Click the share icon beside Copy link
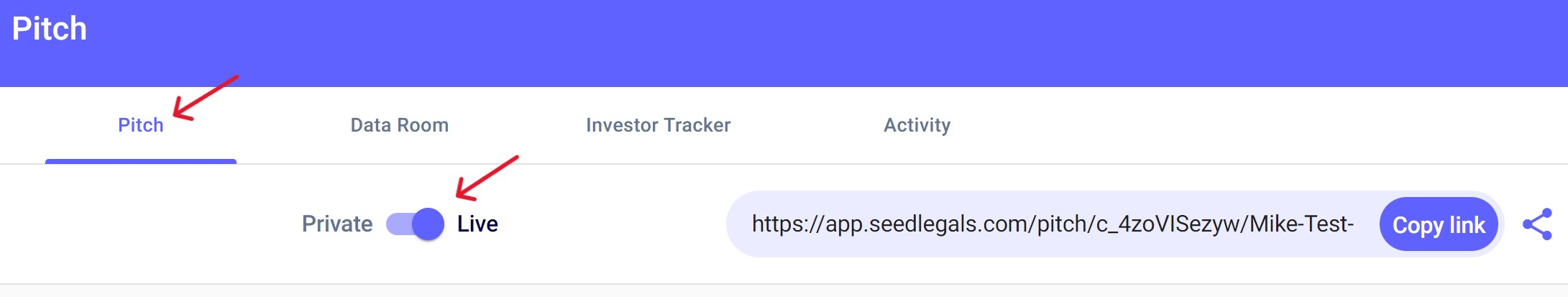Screen dimensions: 1568x297 click(1537, 224)
